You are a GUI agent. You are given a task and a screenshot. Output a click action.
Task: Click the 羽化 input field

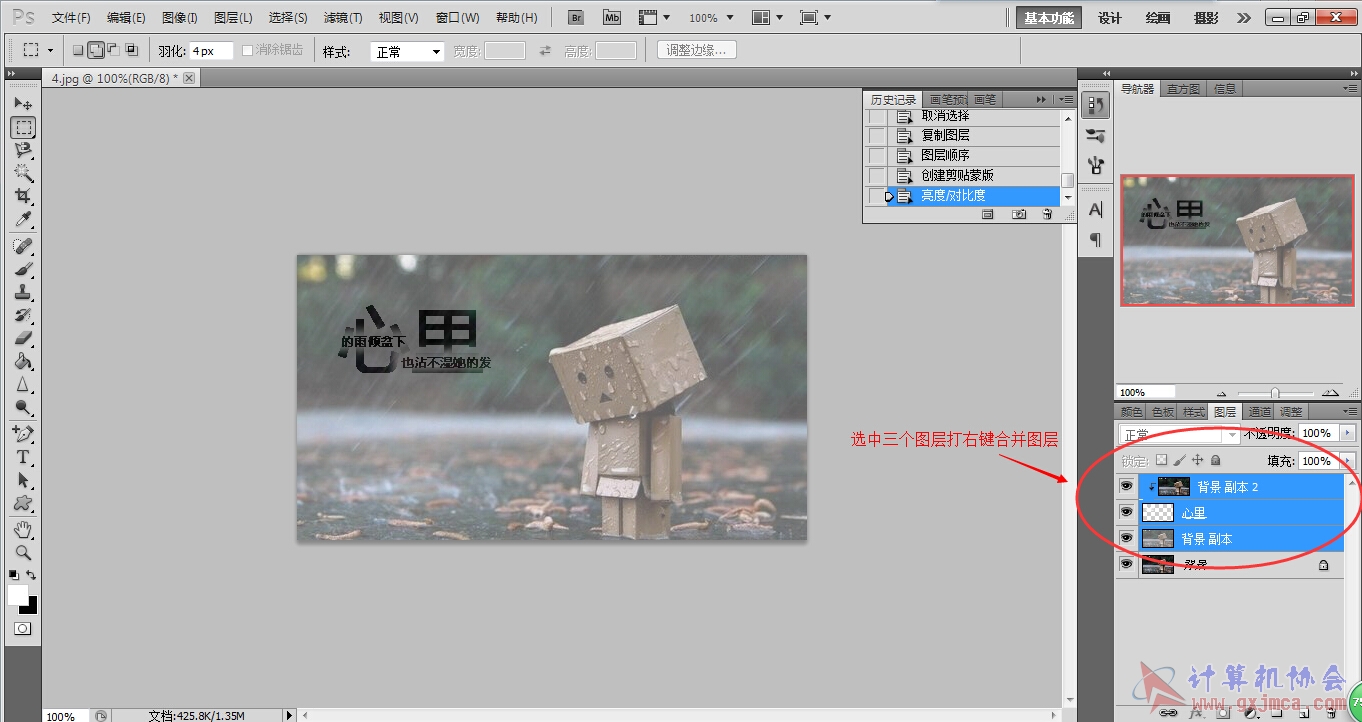211,51
